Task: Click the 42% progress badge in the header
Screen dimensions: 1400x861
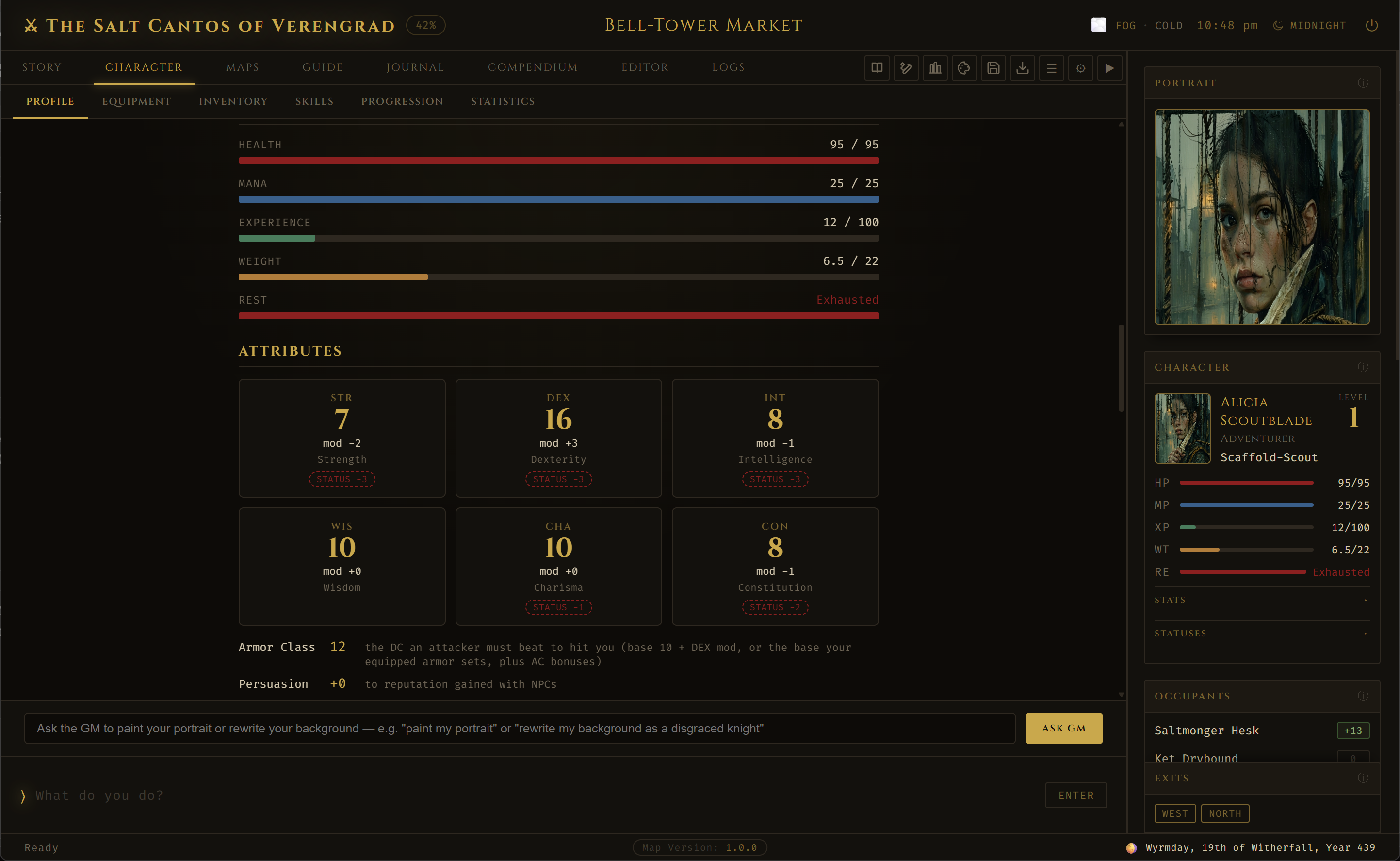Action: coord(426,25)
